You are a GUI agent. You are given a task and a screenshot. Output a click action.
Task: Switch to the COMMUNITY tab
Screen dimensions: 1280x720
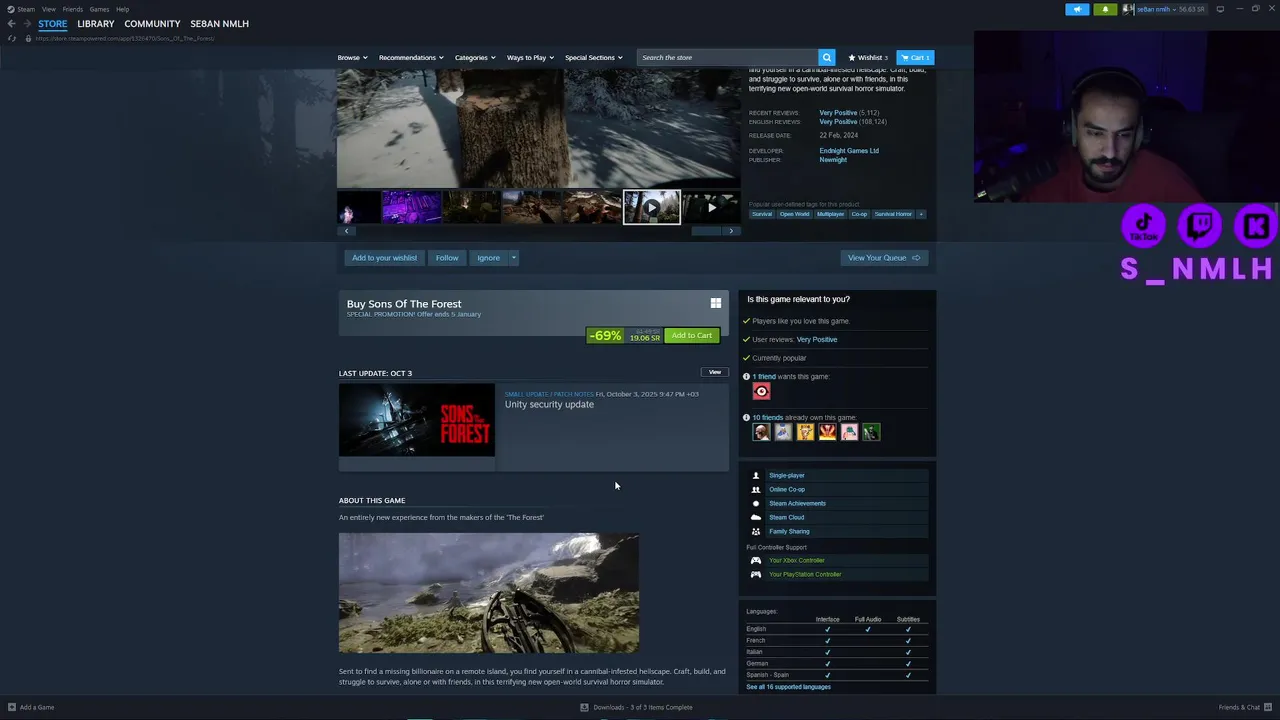152,23
